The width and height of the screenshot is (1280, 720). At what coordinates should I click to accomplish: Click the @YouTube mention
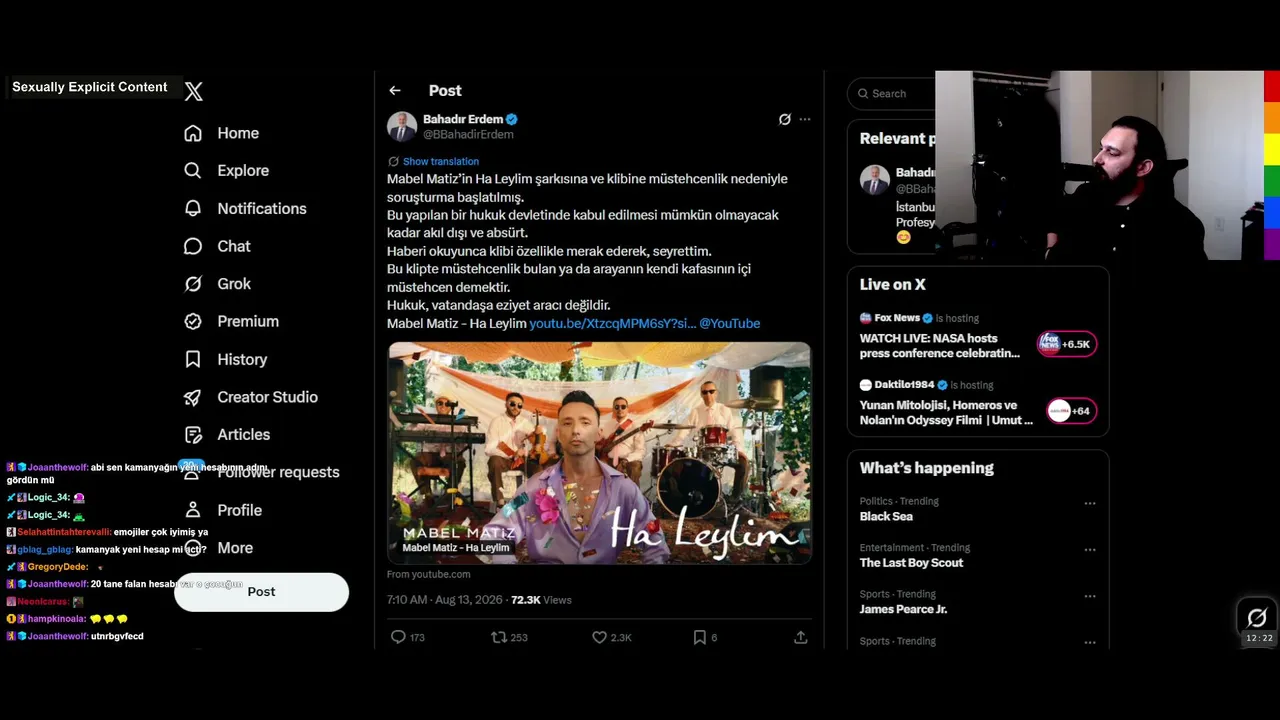730,323
